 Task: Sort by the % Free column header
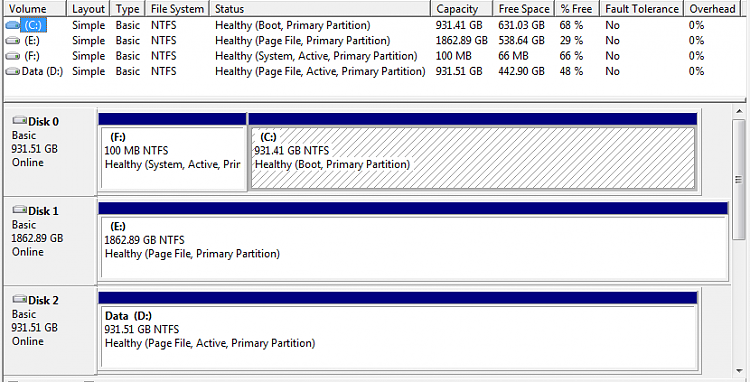tap(576, 9)
